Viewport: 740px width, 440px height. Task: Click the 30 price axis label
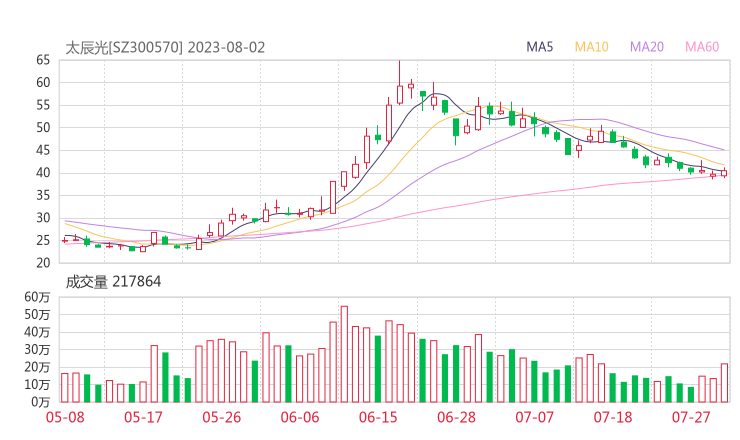[43, 218]
